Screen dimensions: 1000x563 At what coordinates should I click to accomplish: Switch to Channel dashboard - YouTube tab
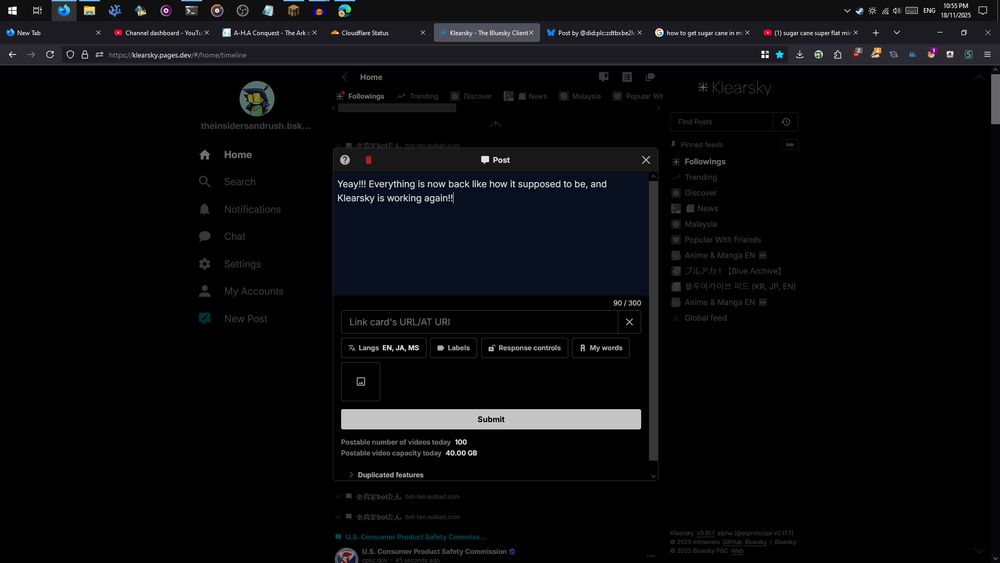[161, 33]
